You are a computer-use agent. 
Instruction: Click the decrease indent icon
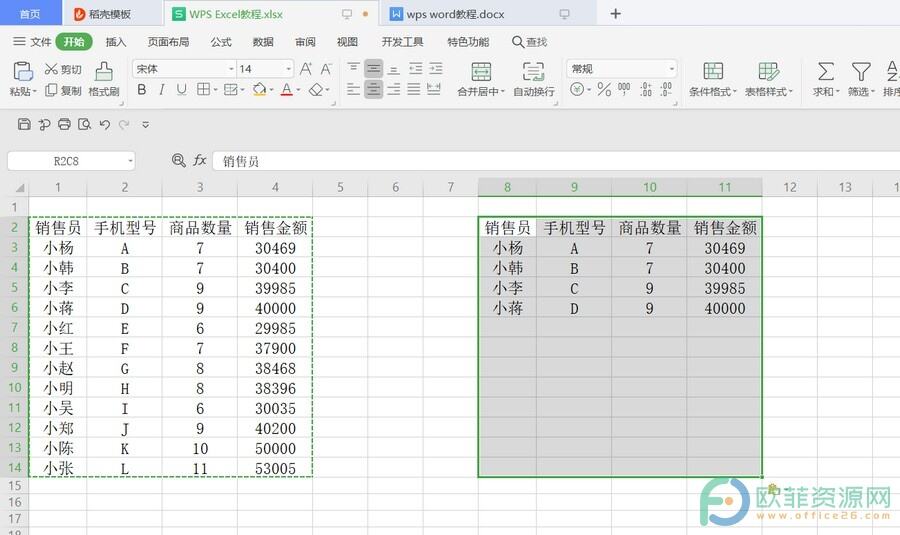[x=416, y=69]
